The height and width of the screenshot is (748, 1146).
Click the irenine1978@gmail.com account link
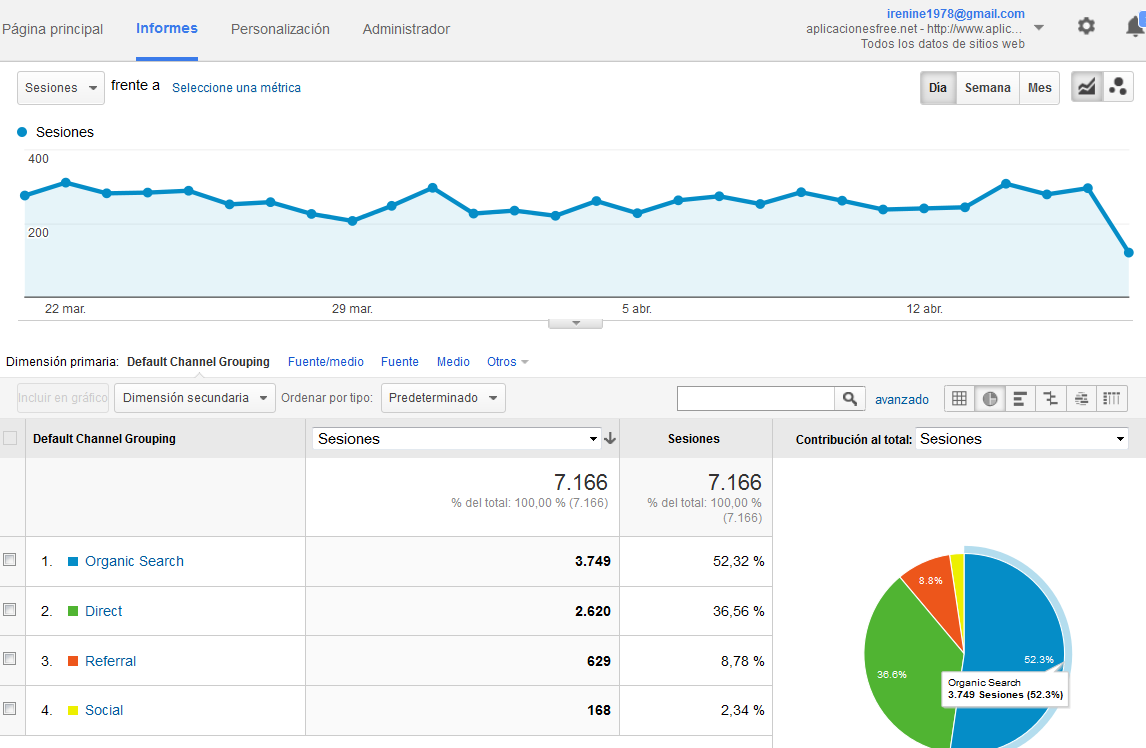click(x=955, y=14)
